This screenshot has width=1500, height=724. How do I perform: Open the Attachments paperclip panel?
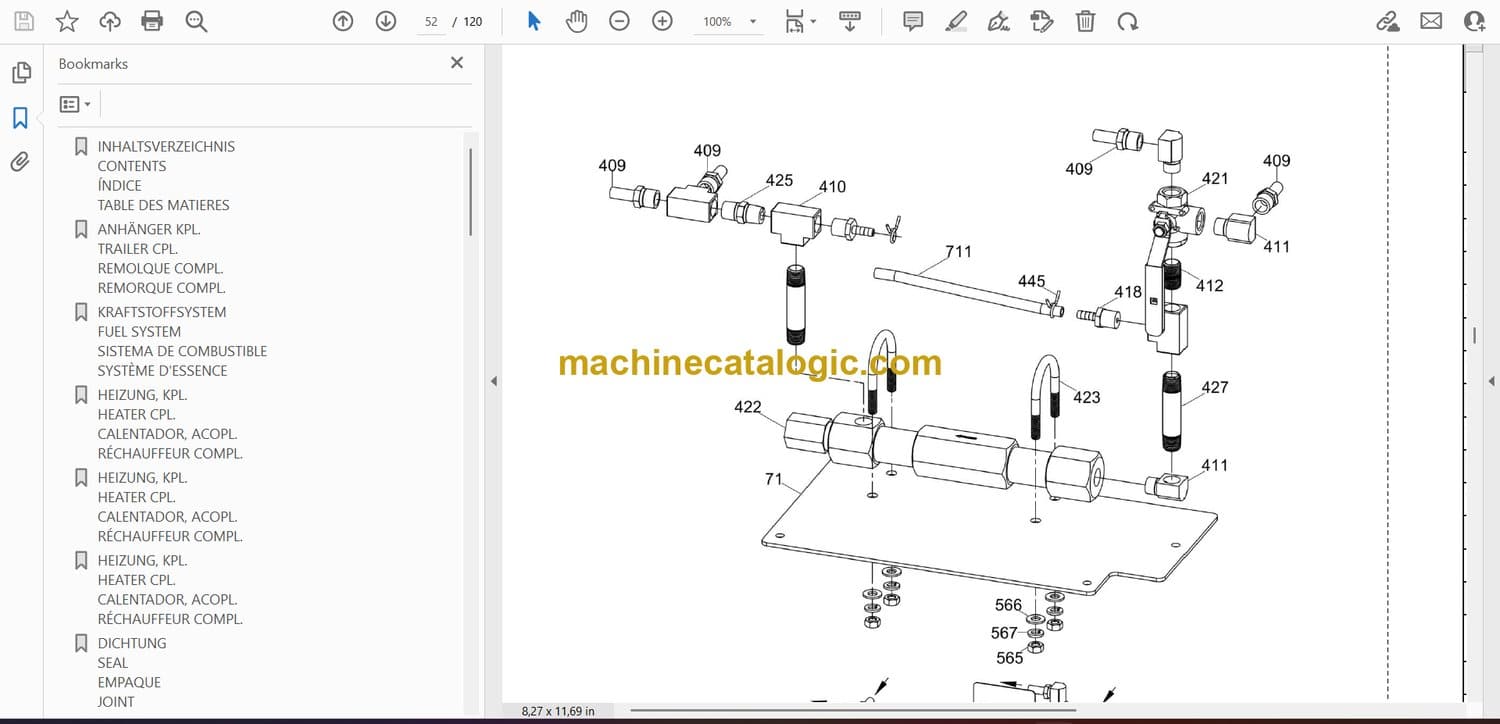(x=20, y=162)
